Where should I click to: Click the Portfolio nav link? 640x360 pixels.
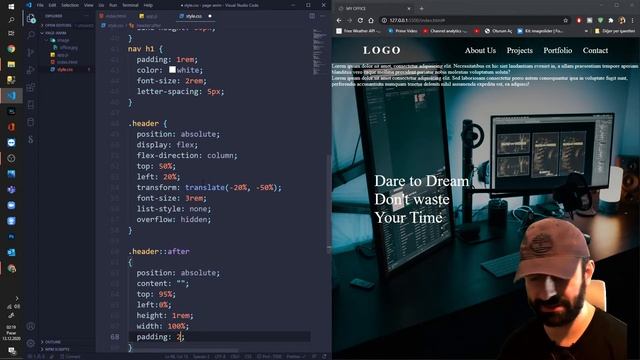point(558,51)
